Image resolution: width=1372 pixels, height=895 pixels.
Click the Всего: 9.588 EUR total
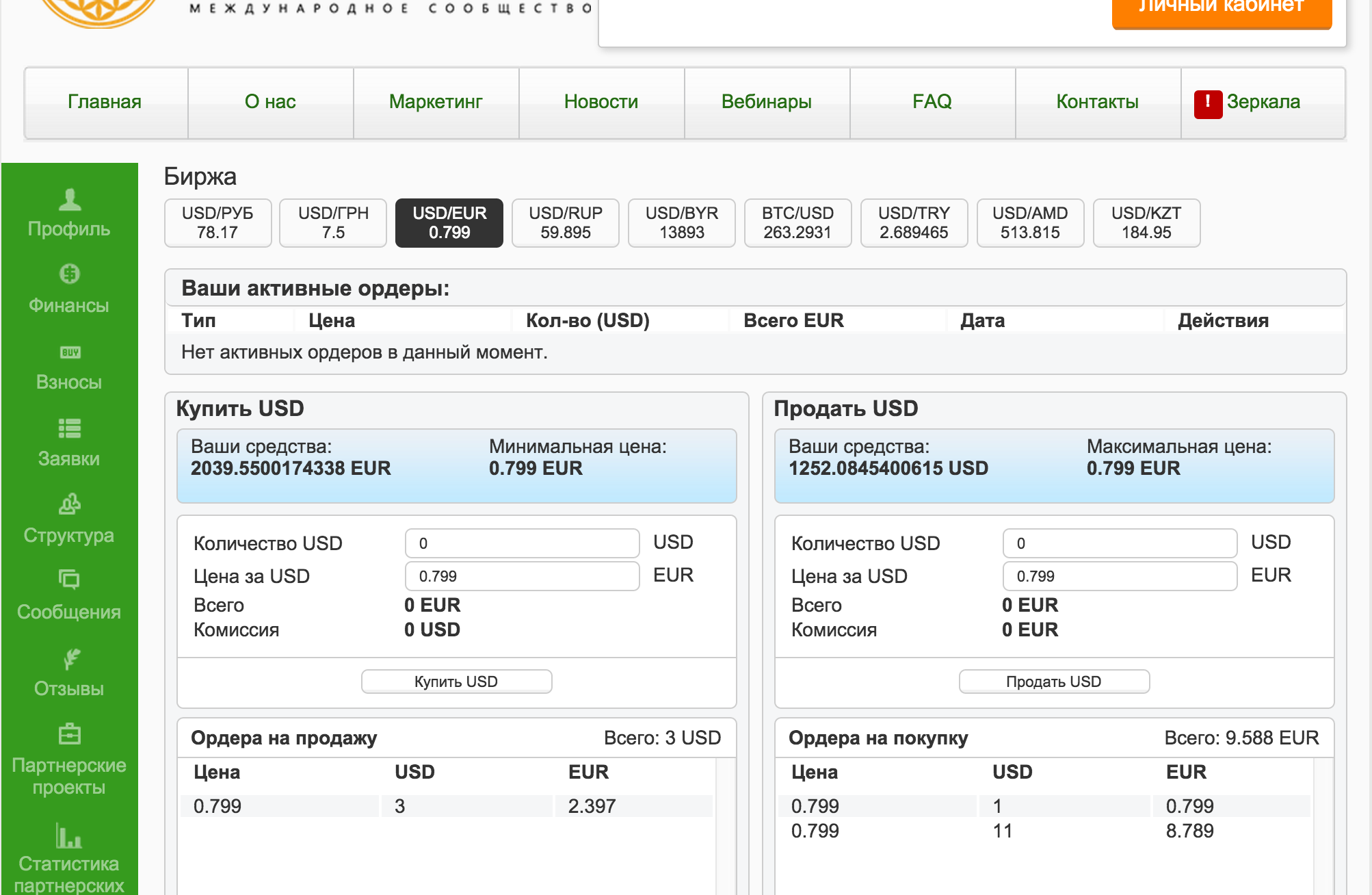[1241, 738]
